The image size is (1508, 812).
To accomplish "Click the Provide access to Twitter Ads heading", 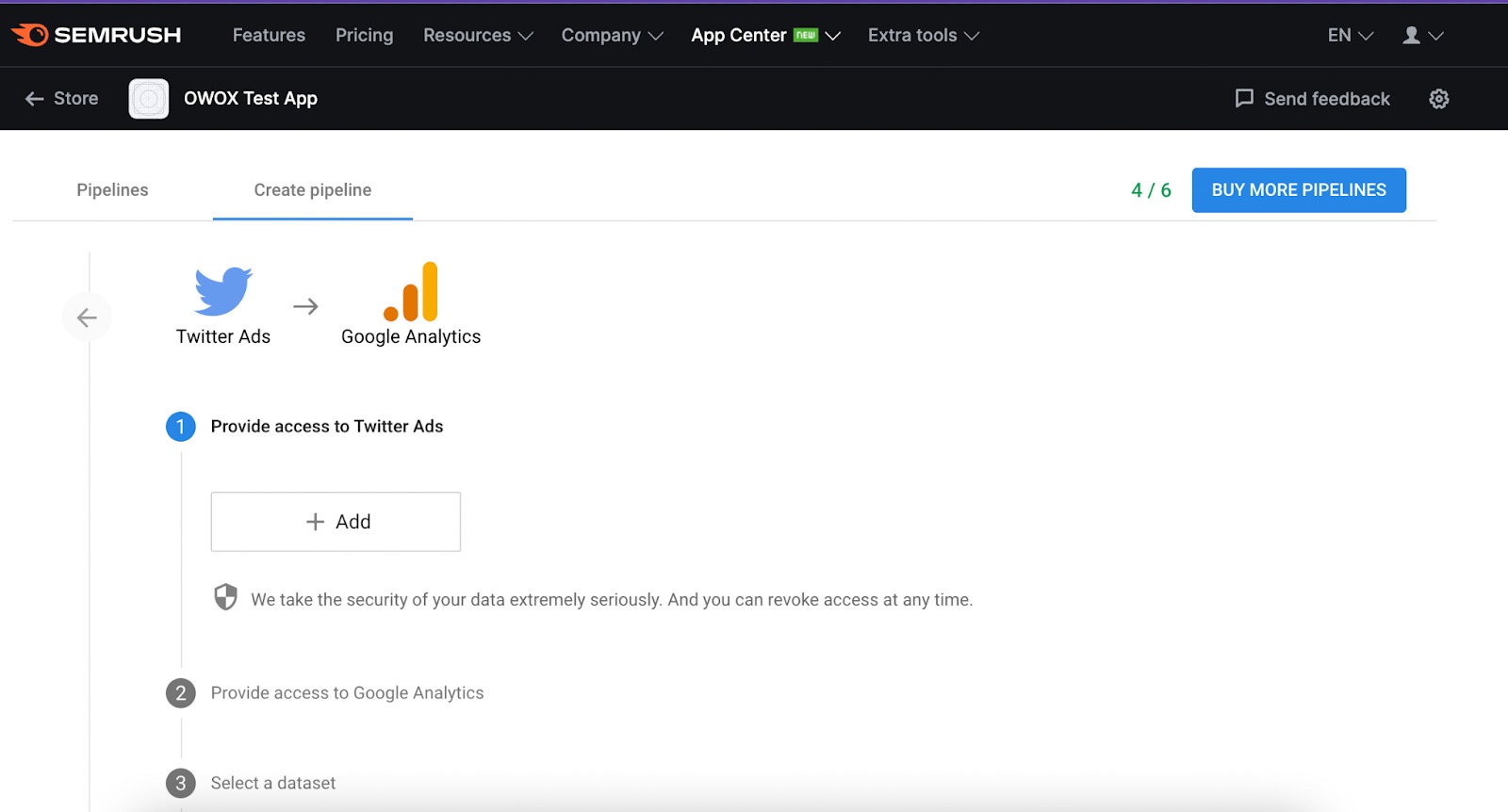I will click(327, 427).
